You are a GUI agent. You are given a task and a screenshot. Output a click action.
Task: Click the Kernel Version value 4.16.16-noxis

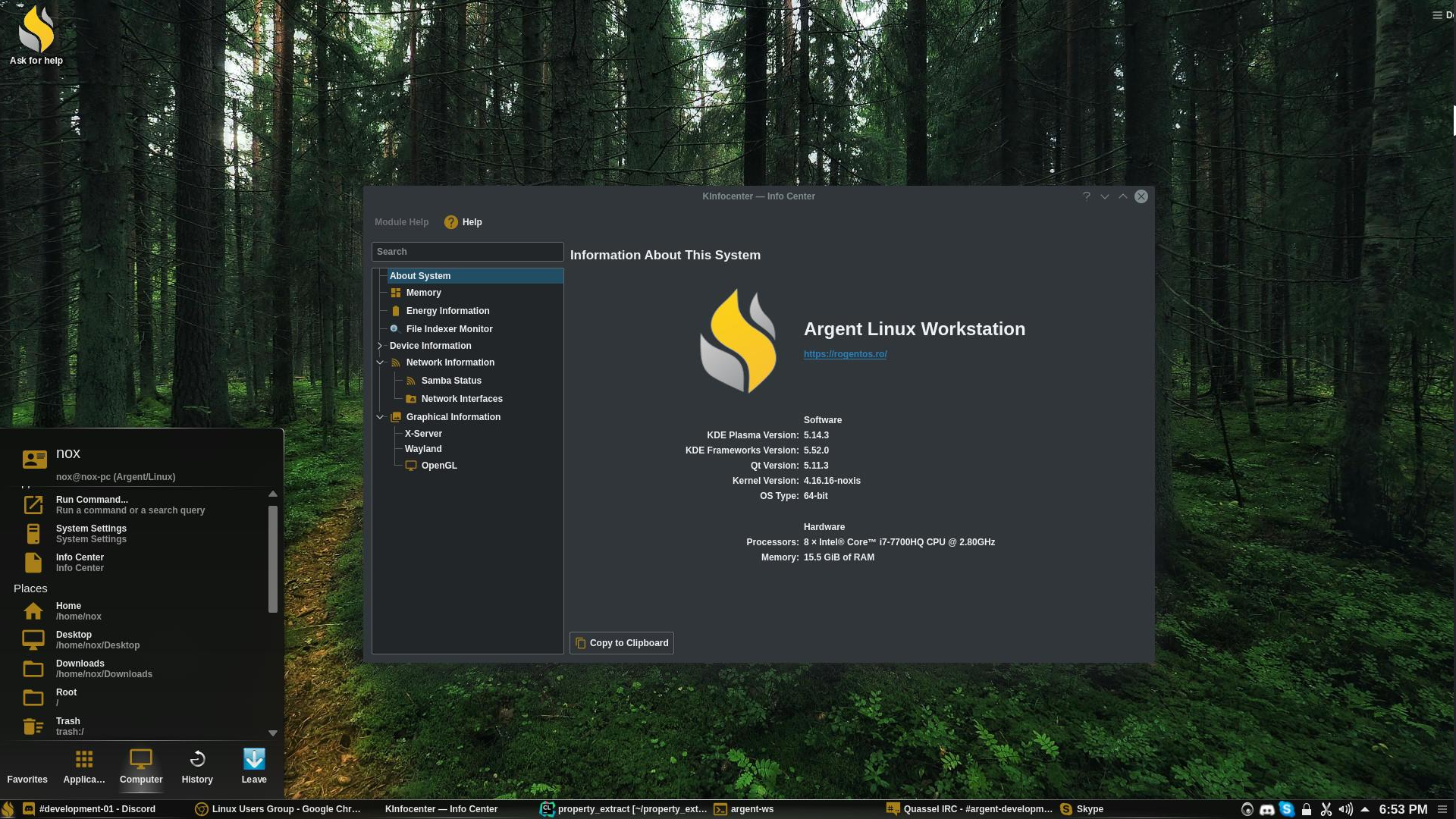pyautogui.click(x=832, y=481)
